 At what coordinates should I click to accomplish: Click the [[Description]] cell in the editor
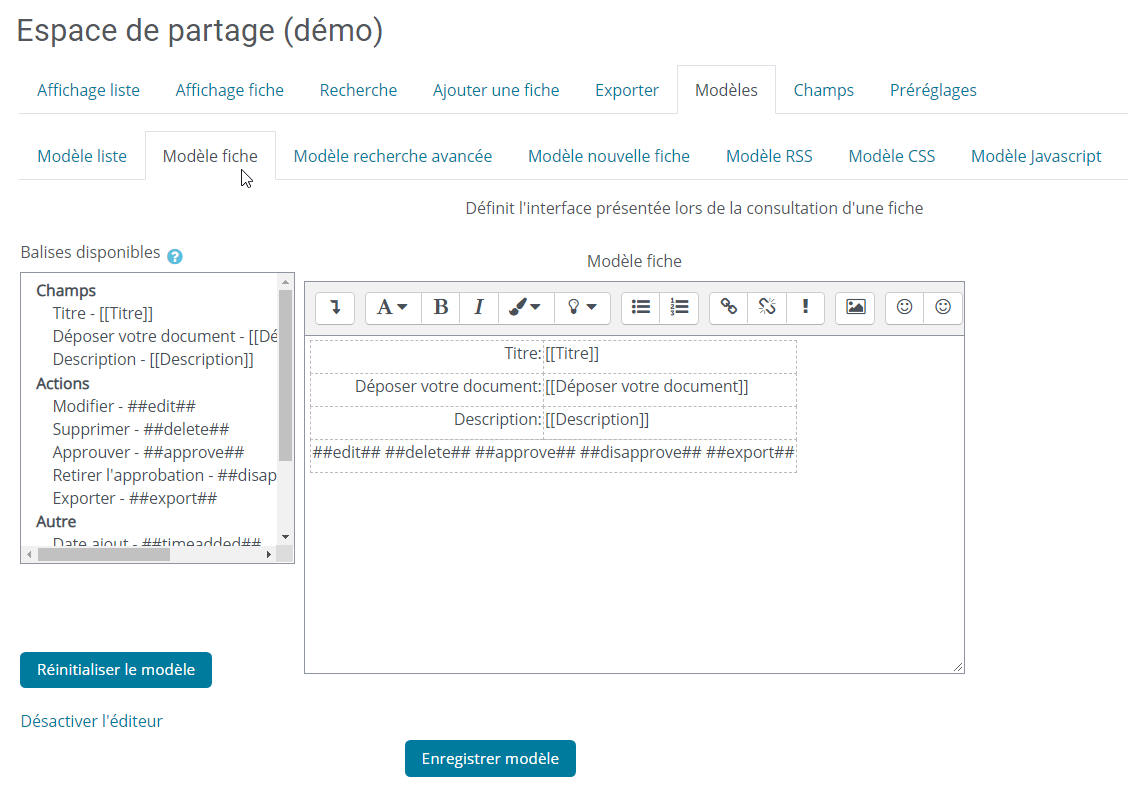click(x=670, y=423)
